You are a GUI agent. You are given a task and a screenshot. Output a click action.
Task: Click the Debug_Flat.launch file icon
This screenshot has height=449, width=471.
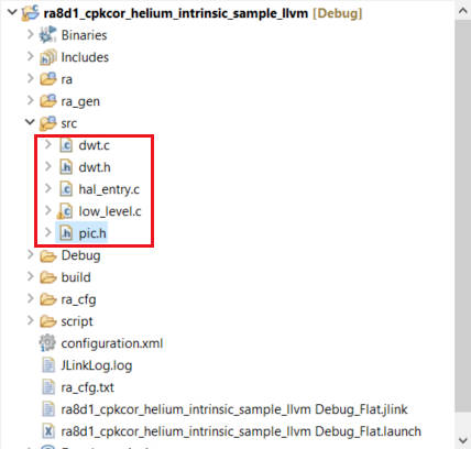[x=48, y=431]
